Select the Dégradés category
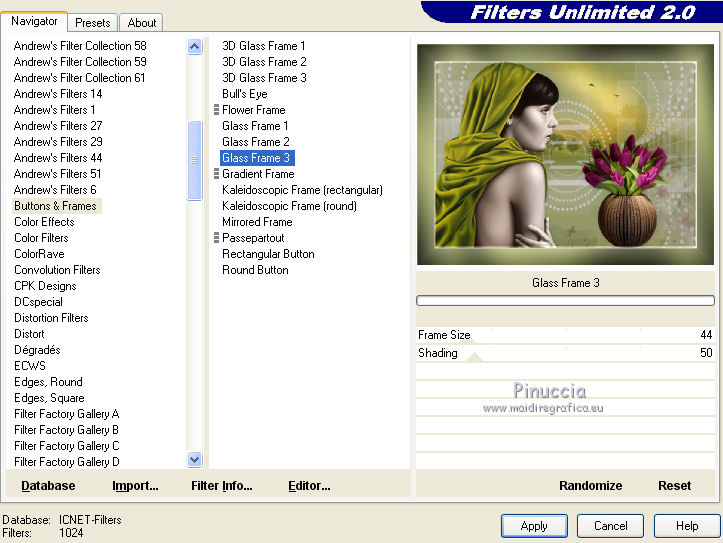Viewport: 723px width, 543px height. tap(37, 350)
